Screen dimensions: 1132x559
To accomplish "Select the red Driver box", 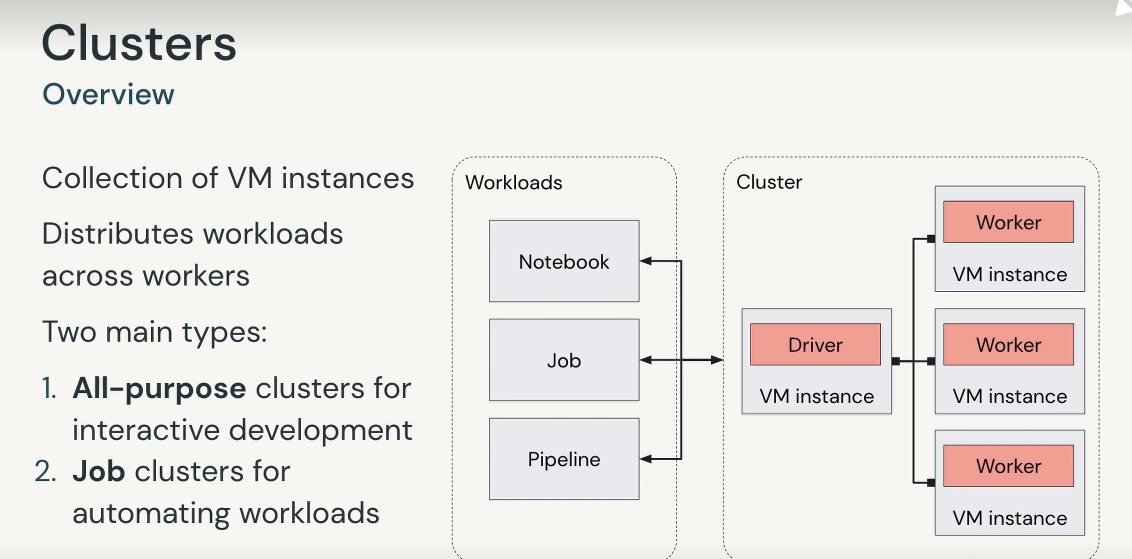I will (815, 344).
